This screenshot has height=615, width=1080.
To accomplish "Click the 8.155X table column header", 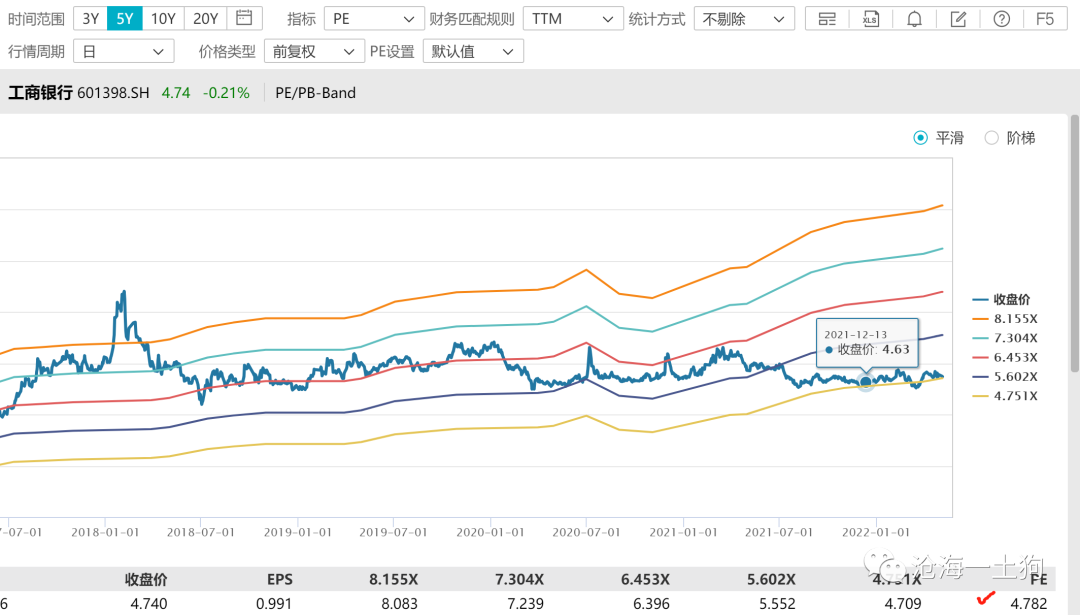I will (393, 580).
